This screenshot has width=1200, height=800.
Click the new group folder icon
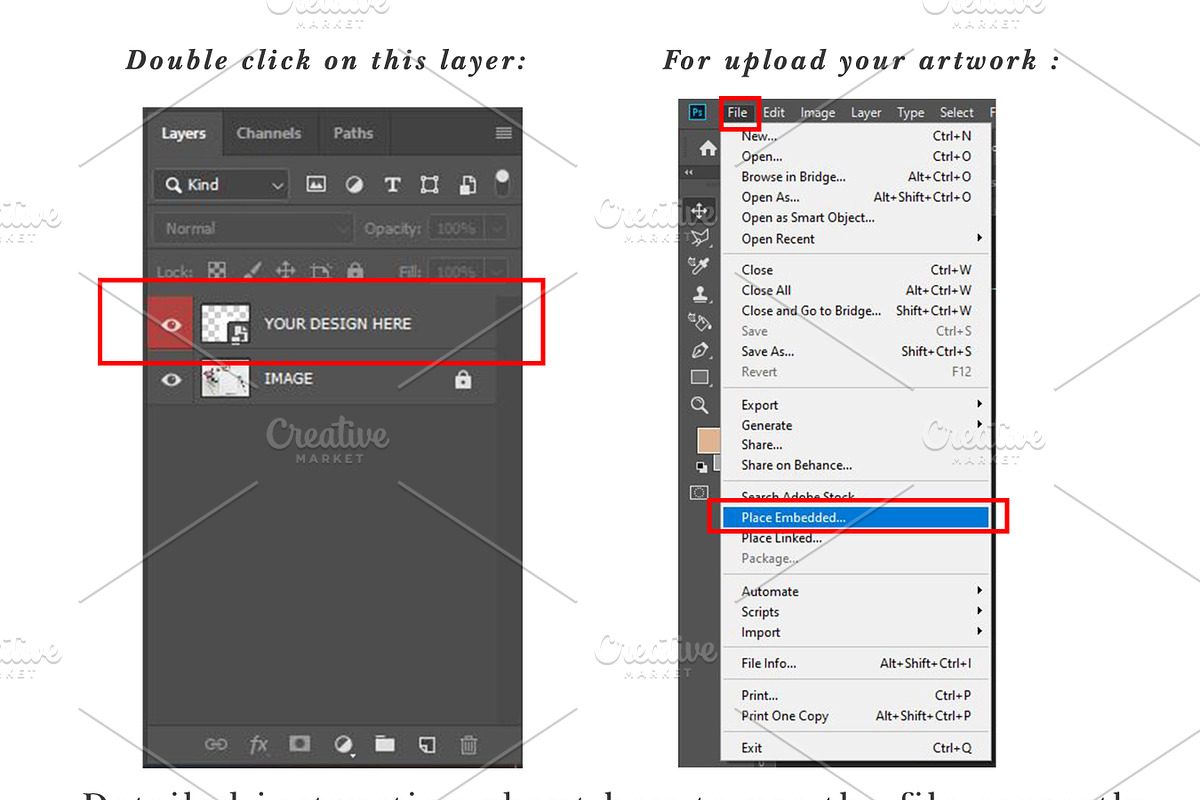click(385, 744)
